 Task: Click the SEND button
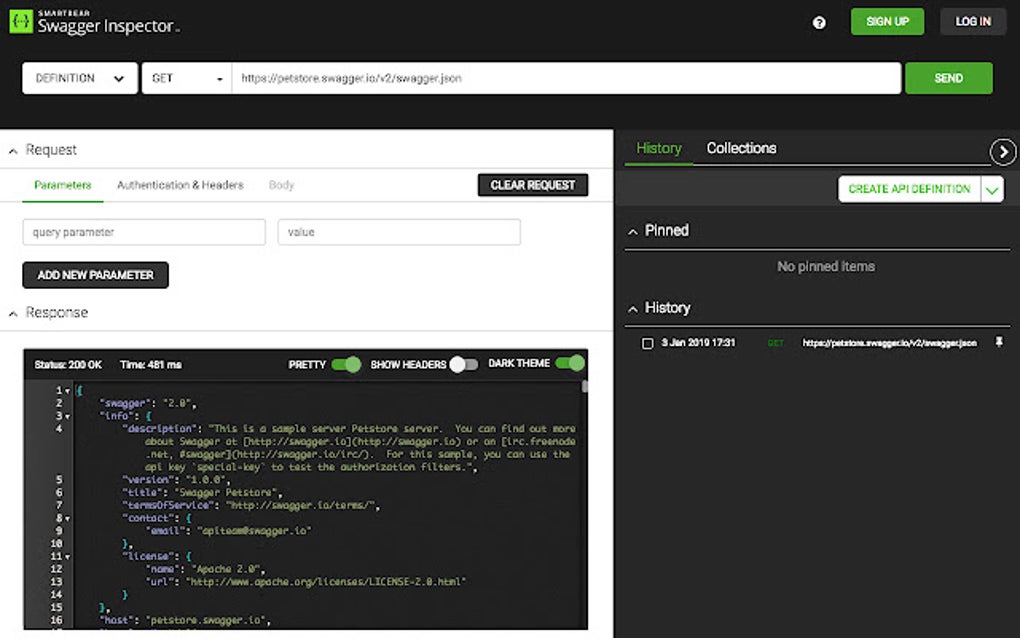(948, 77)
